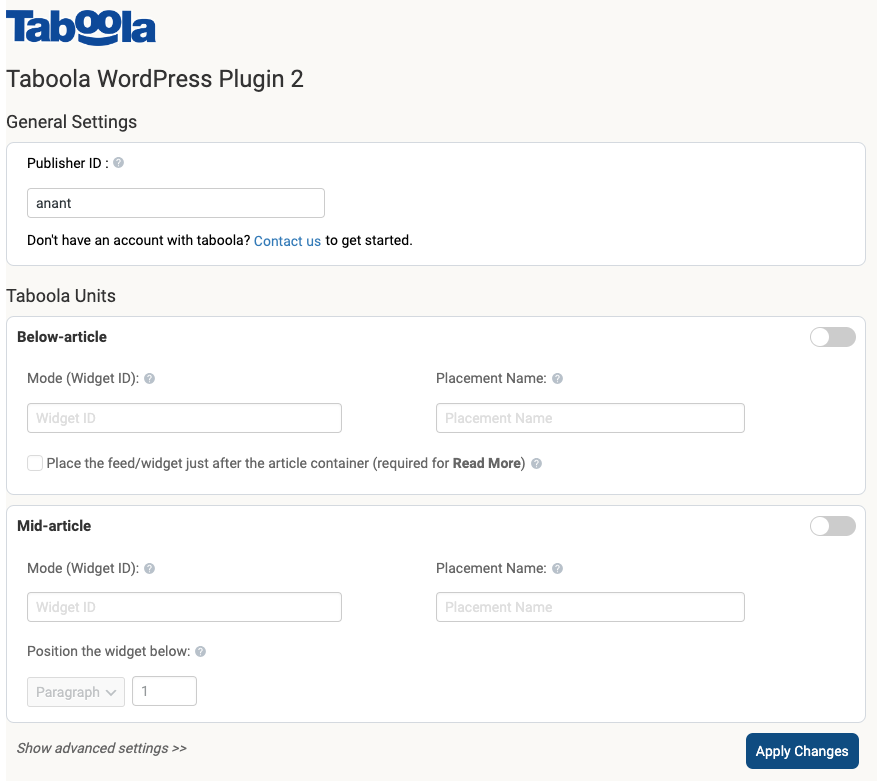
Task: Click the Mid-article Widget ID field
Action: click(x=184, y=607)
